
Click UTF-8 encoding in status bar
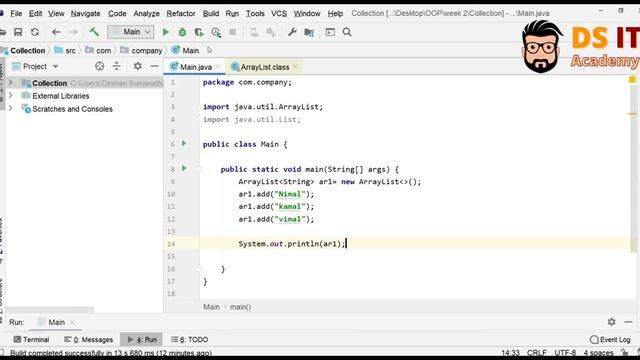(x=565, y=353)
